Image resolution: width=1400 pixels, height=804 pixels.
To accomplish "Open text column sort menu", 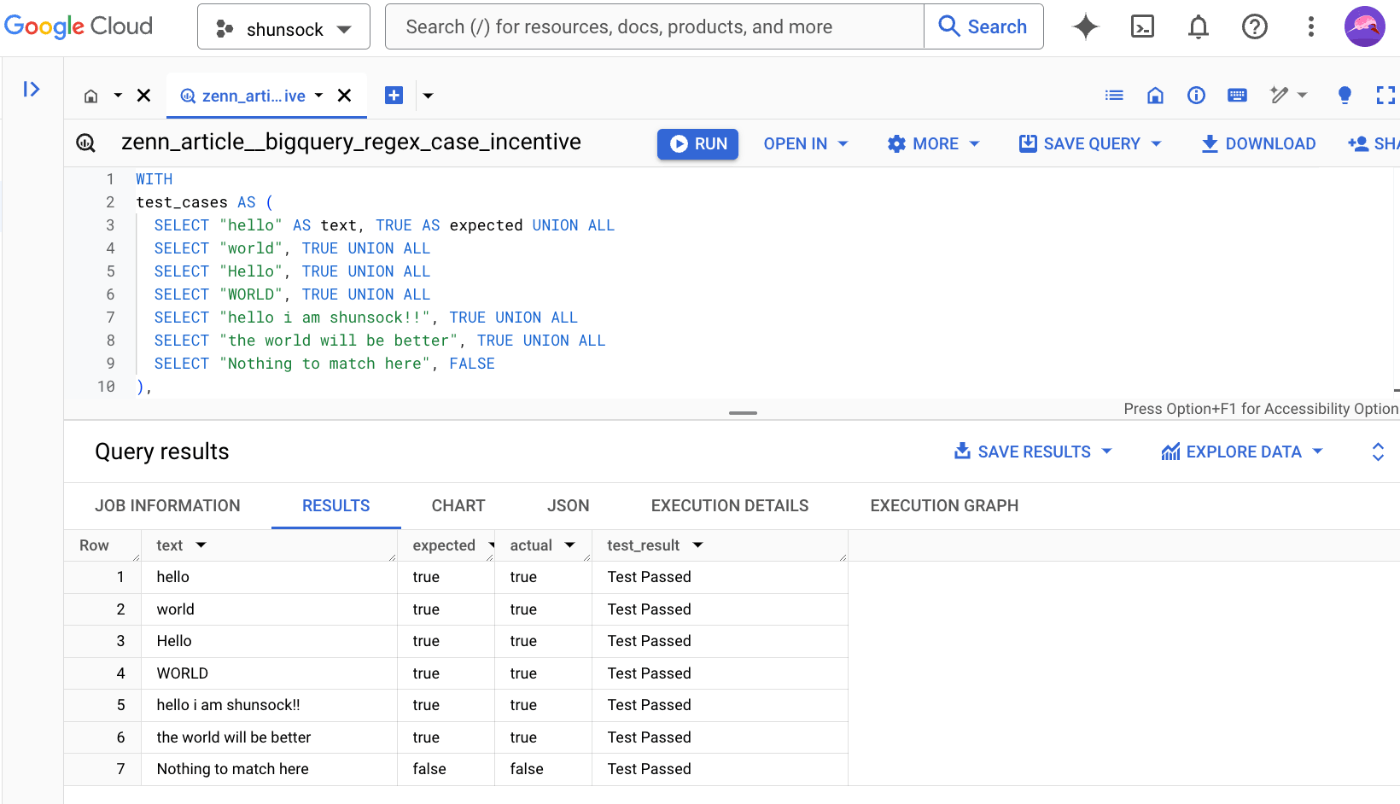I will (201, 546).
